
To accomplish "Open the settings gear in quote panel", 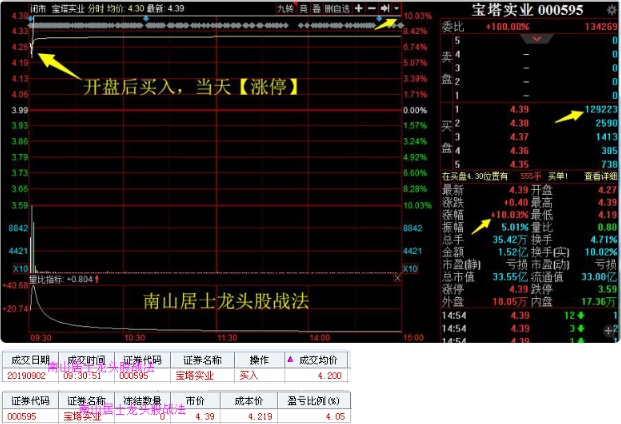I will click(611, 10).
